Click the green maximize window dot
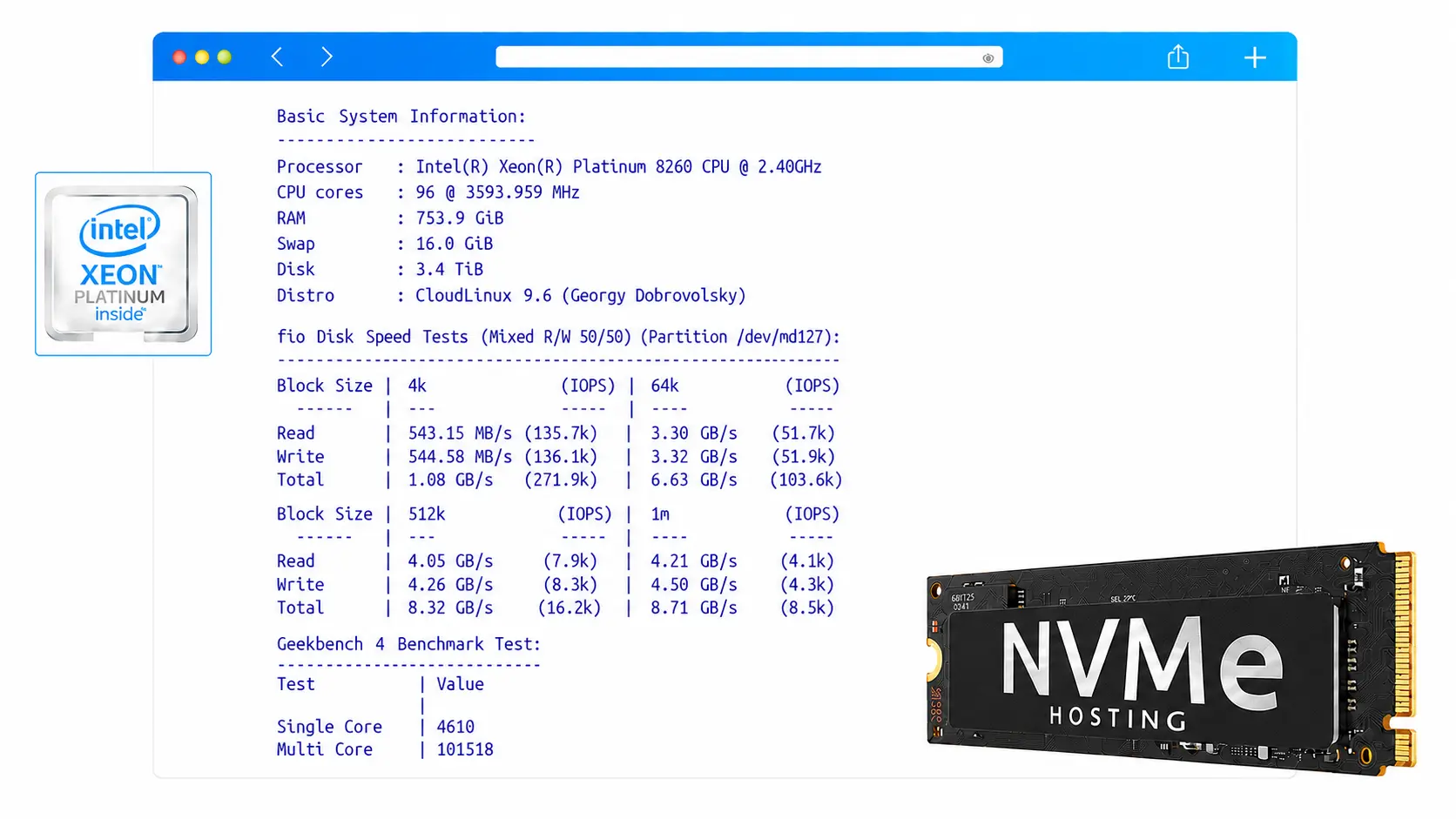Screen dimensions: 1456x819 [225, 57]
